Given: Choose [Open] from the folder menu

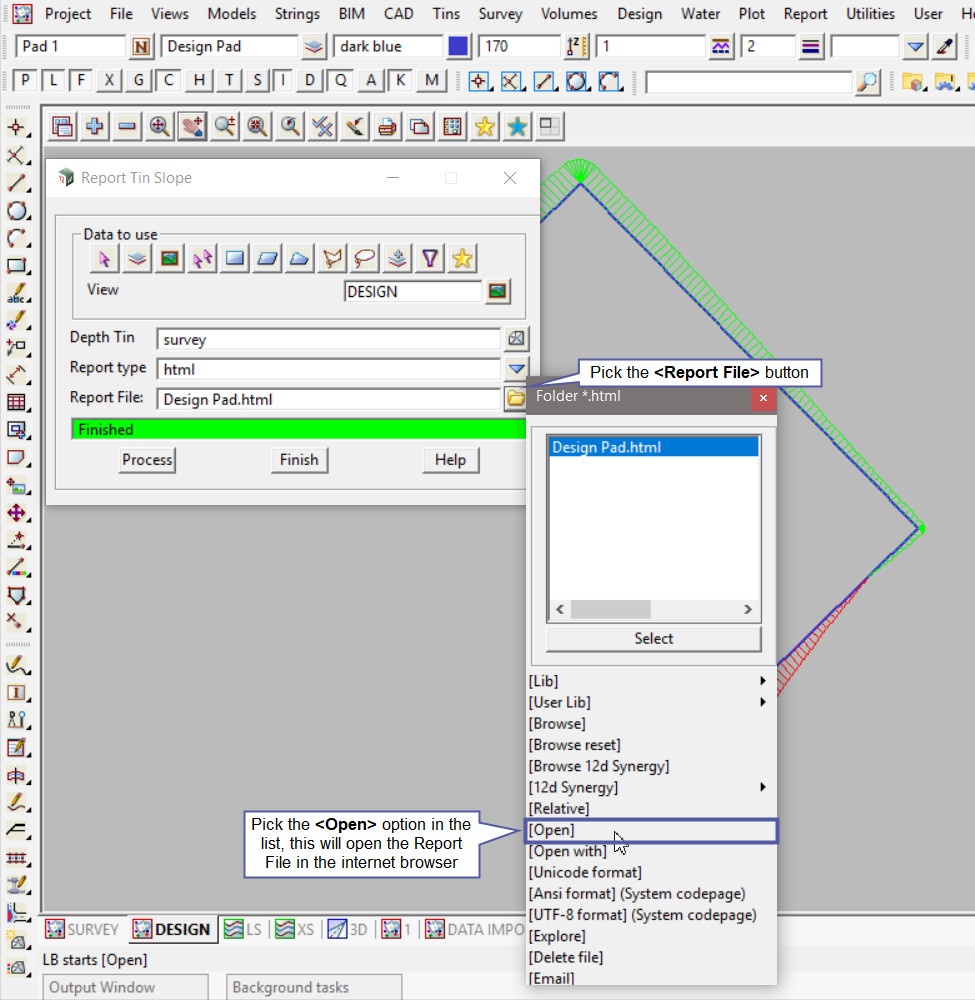Looking at the screenshot, I should 650,830.
